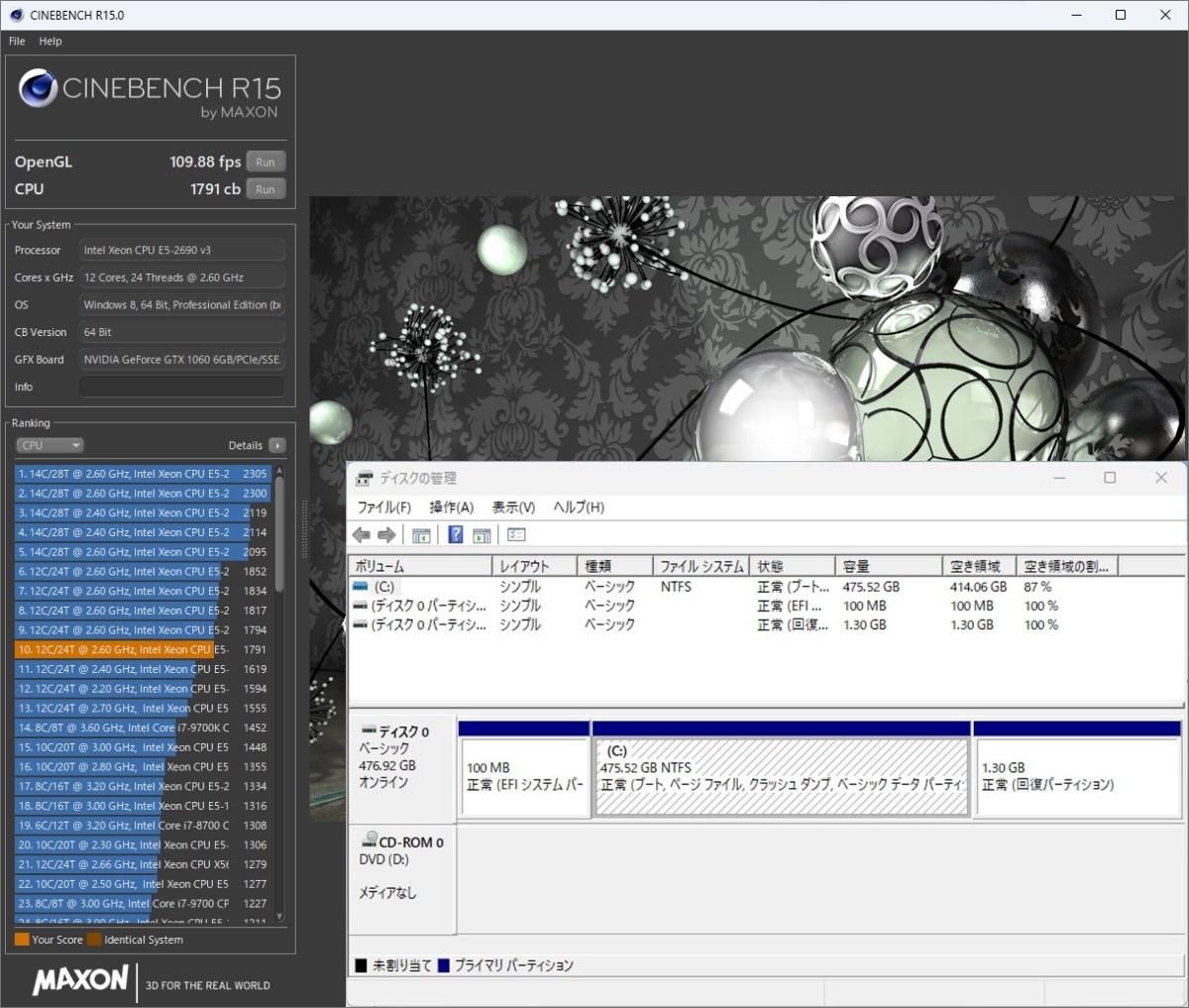Click the drive icon of the 100 MB partition row
The image size is (1189, 1008).
[x=361, y=606]
